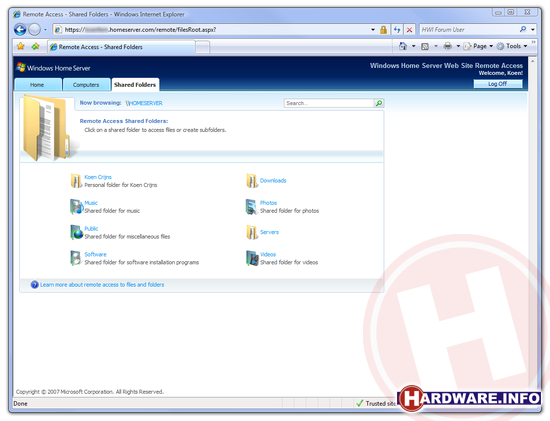Open the Music shared folder link

tap(91, 203)
